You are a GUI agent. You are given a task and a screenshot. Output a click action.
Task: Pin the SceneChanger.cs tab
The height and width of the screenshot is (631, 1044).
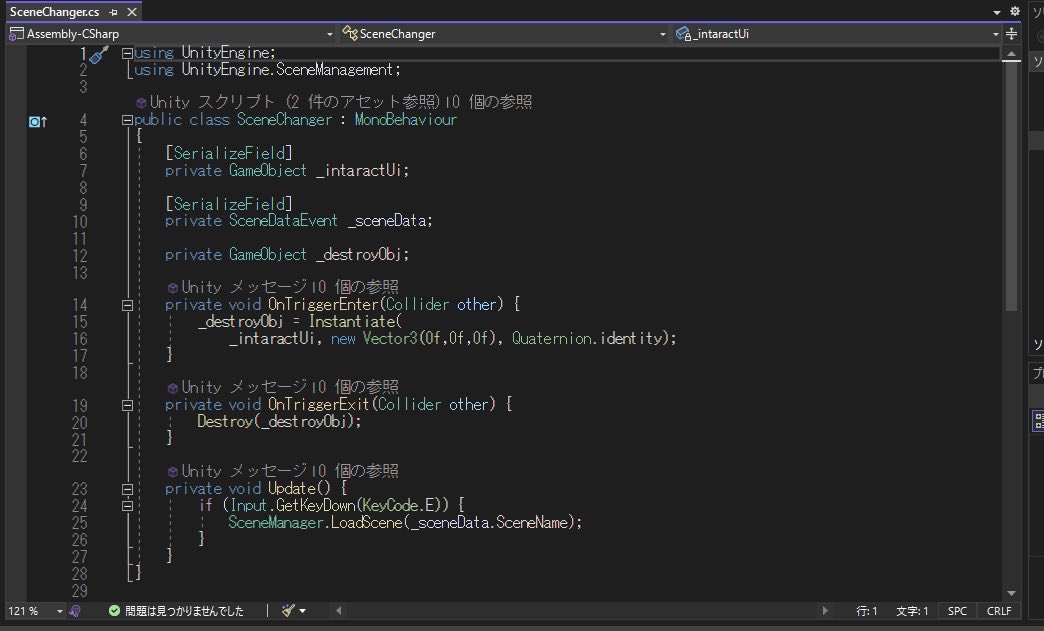(x=113, y=12)
